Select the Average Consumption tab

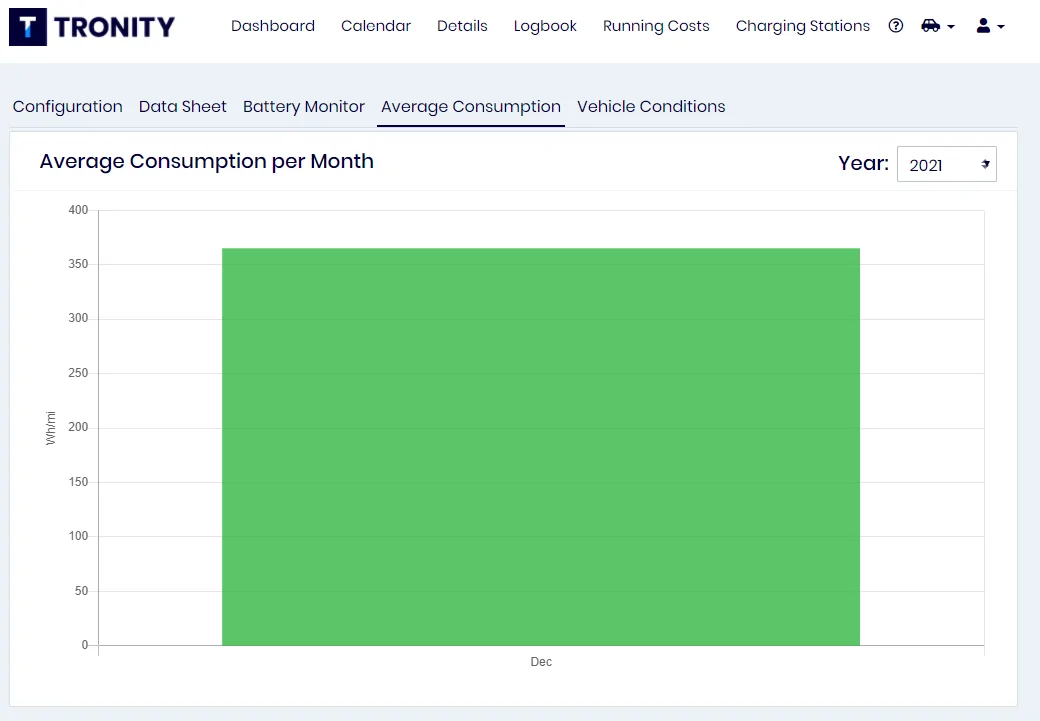pyautogui.click(x=471, y=107)
